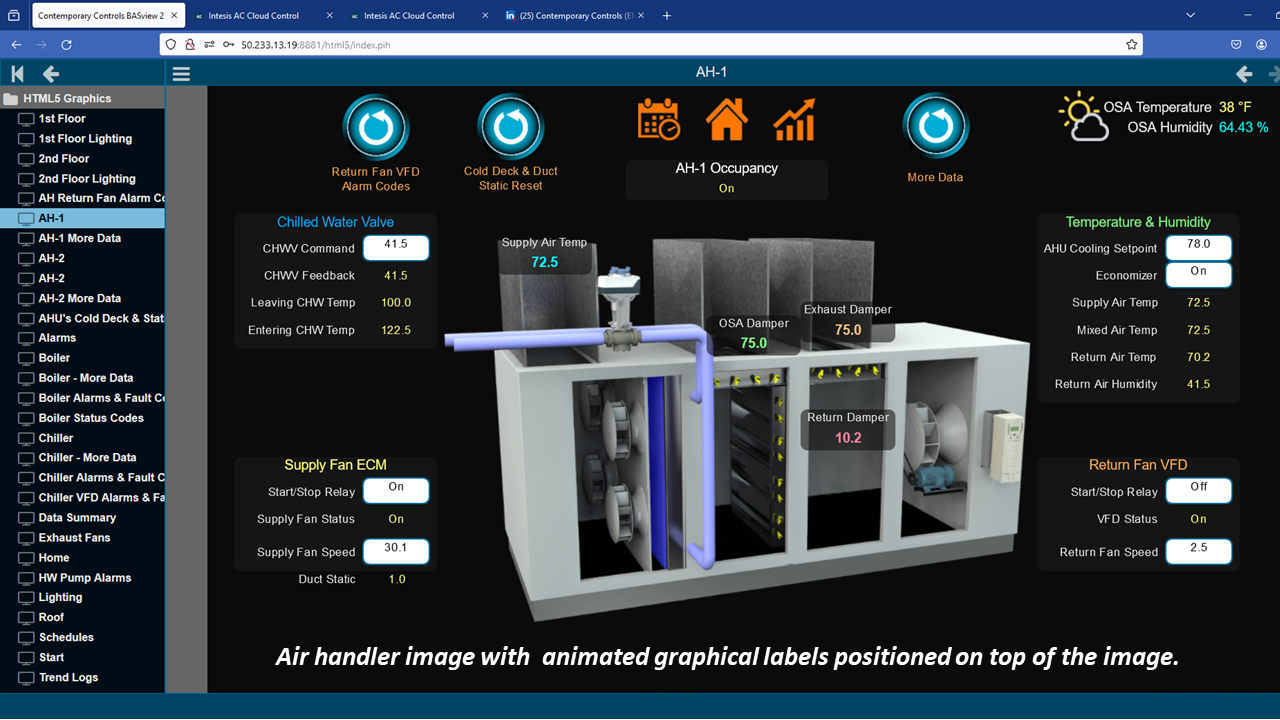Select Boiler Status Codes in the sidebar
This screenshot has width=1280, height=720.
click(91, 418)
